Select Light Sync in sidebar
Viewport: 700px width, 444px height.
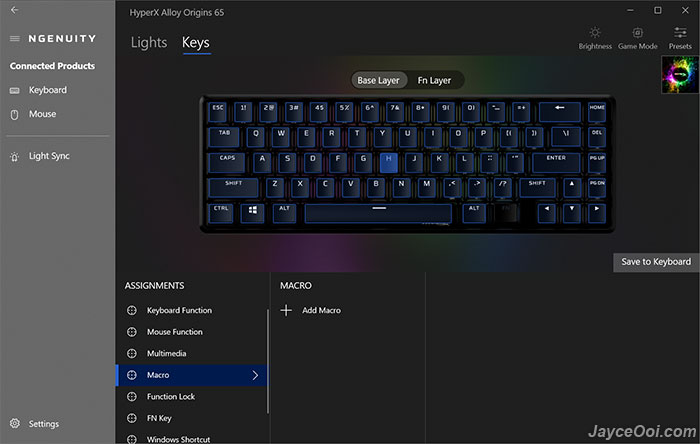pyautogui.click(x=49, y=156)
